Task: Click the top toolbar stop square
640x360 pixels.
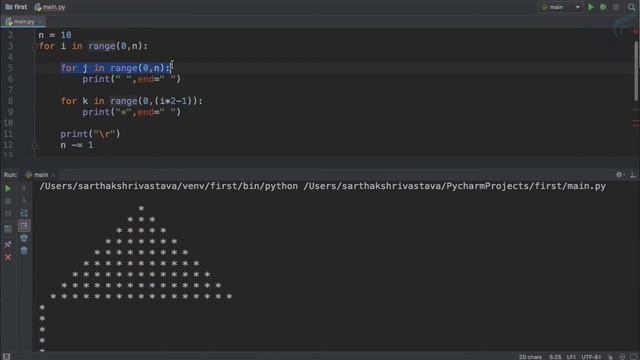Action: (616, 7)
